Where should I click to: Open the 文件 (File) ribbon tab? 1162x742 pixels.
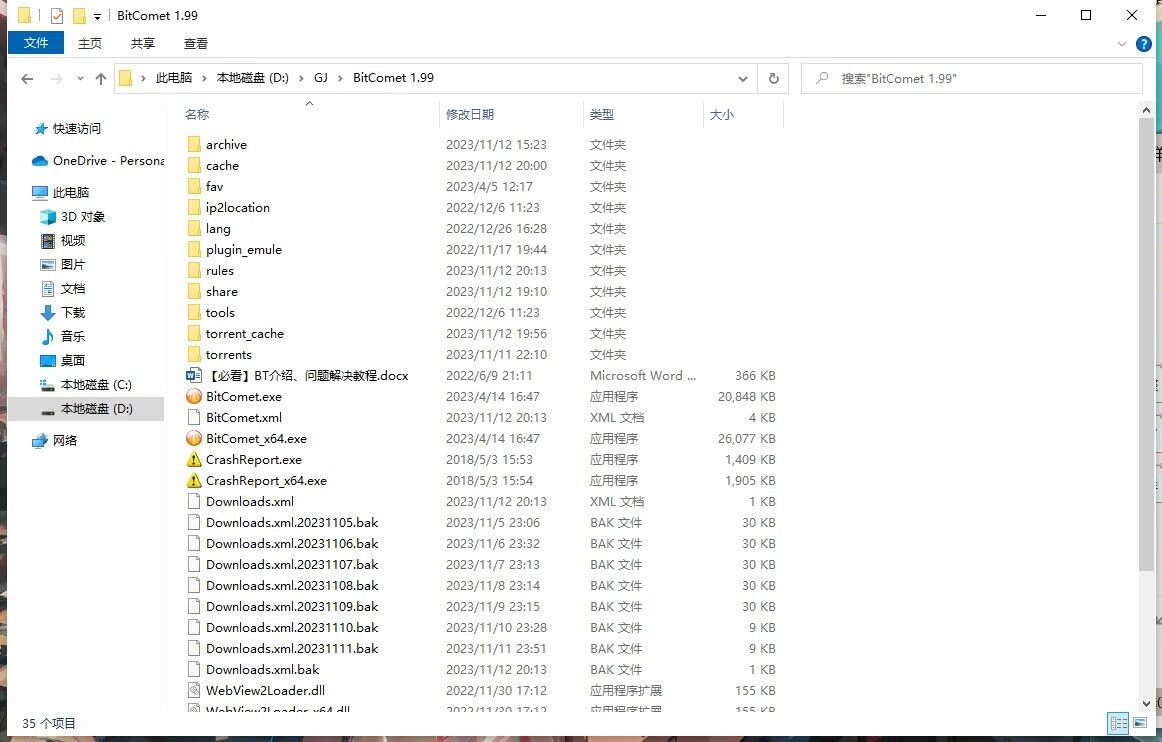coord(36,43)
